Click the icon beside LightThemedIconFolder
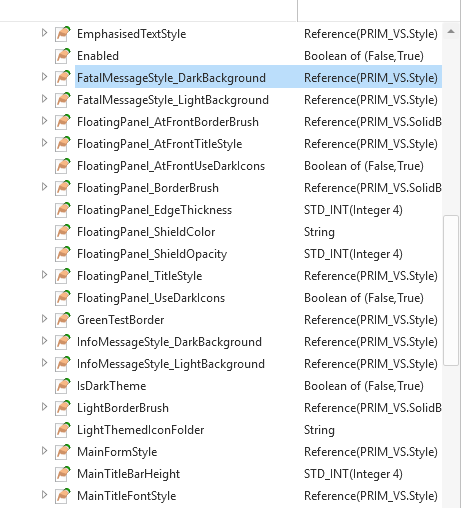 (x=63, y=430)
